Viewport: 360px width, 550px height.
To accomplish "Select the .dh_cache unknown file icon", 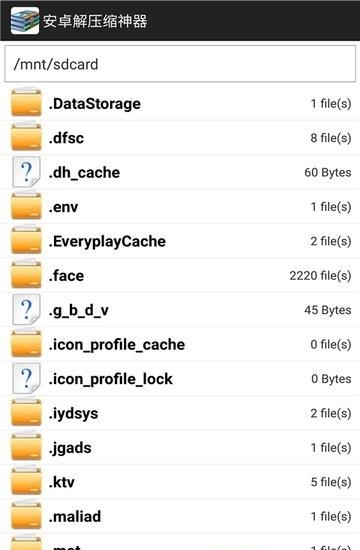I will point(26,172).
